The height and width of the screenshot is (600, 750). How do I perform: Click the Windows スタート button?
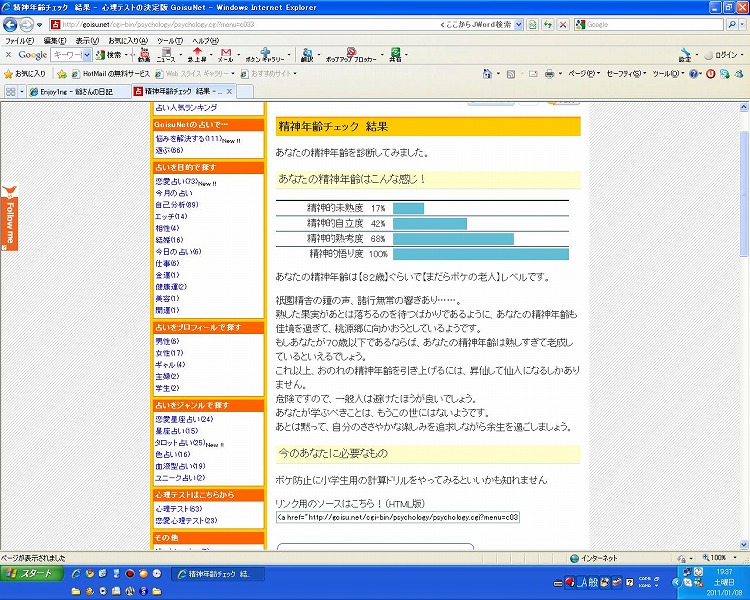pos(30,574)
